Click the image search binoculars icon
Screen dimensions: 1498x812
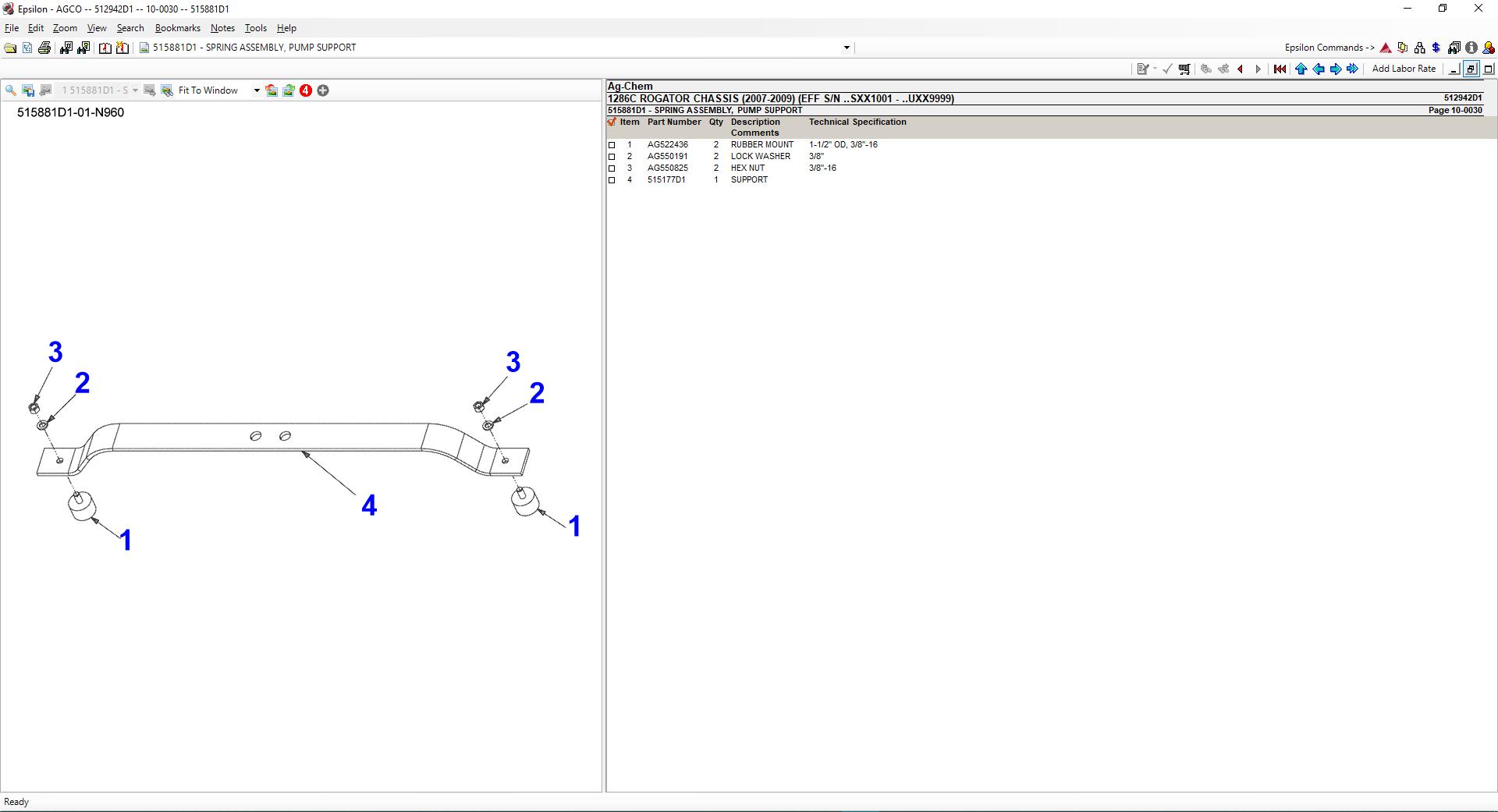point(167,90)
